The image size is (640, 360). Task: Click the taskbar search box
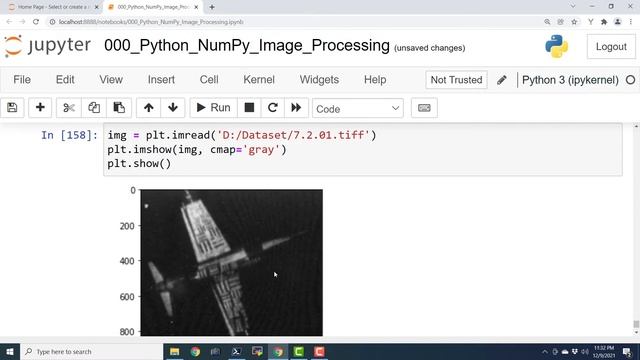(x=91, y=351)
